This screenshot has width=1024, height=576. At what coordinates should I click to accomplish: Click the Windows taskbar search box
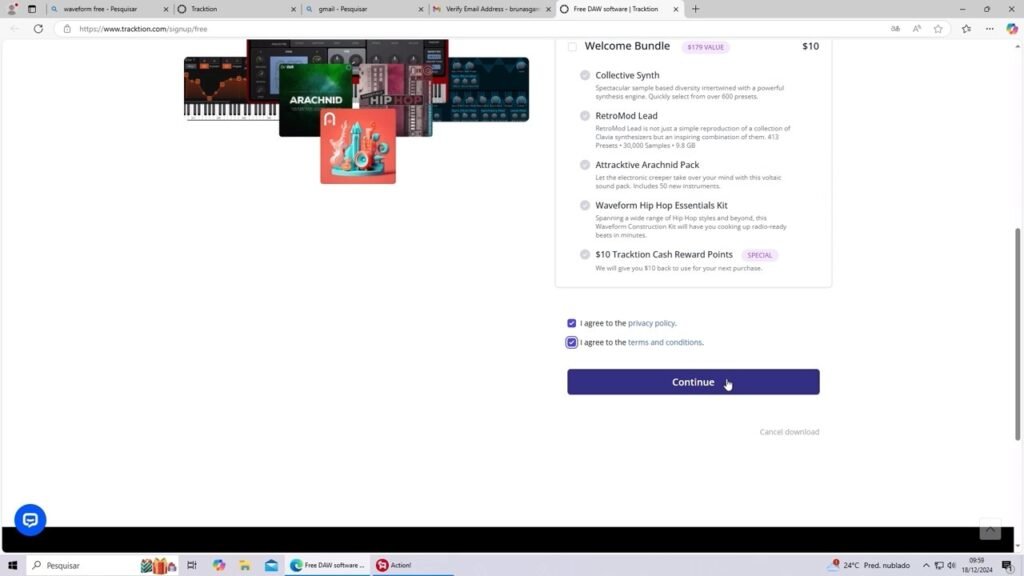pos(101,566)
